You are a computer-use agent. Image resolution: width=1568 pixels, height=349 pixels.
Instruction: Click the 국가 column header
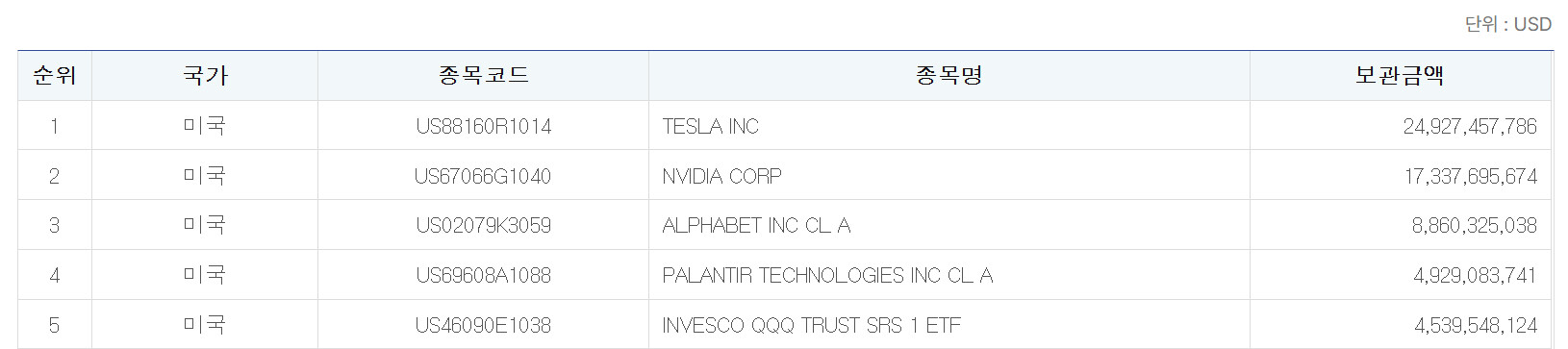tap(205, 75)
